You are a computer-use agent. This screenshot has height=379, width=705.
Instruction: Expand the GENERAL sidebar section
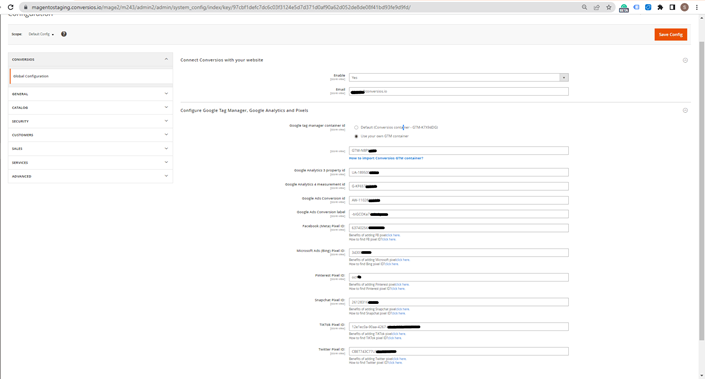(x=90, y=94)
